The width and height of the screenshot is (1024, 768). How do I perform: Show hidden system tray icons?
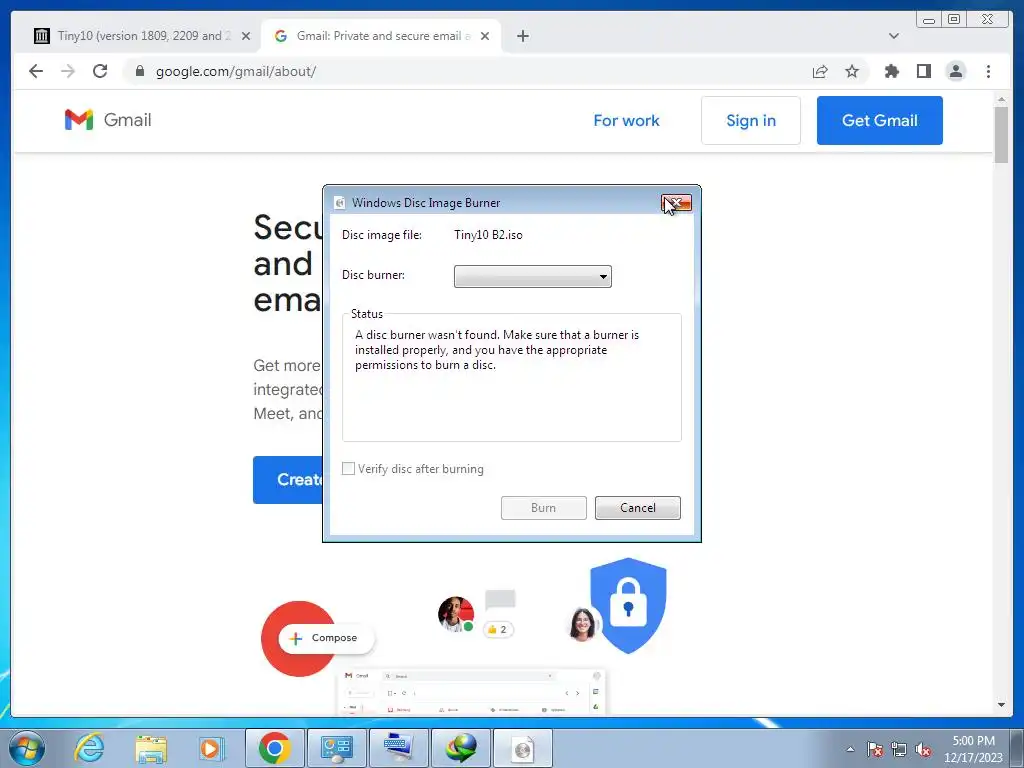(x=850, y=749)
